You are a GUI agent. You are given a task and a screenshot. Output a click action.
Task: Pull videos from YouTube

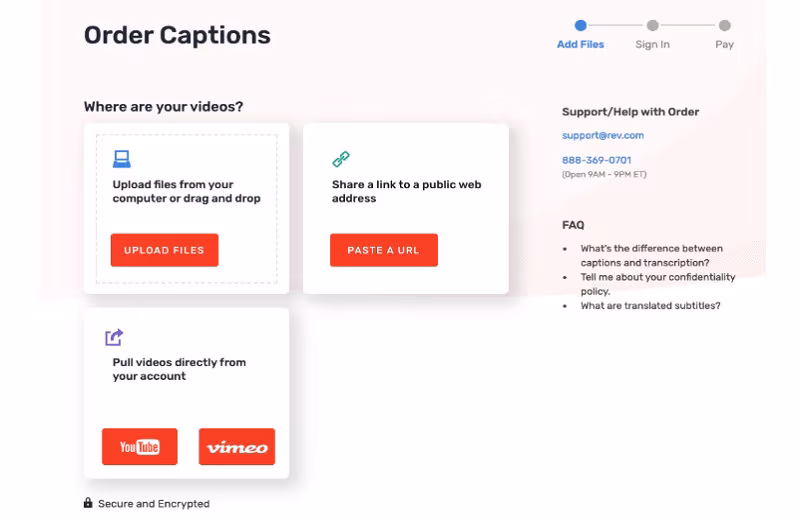[140, 447]
